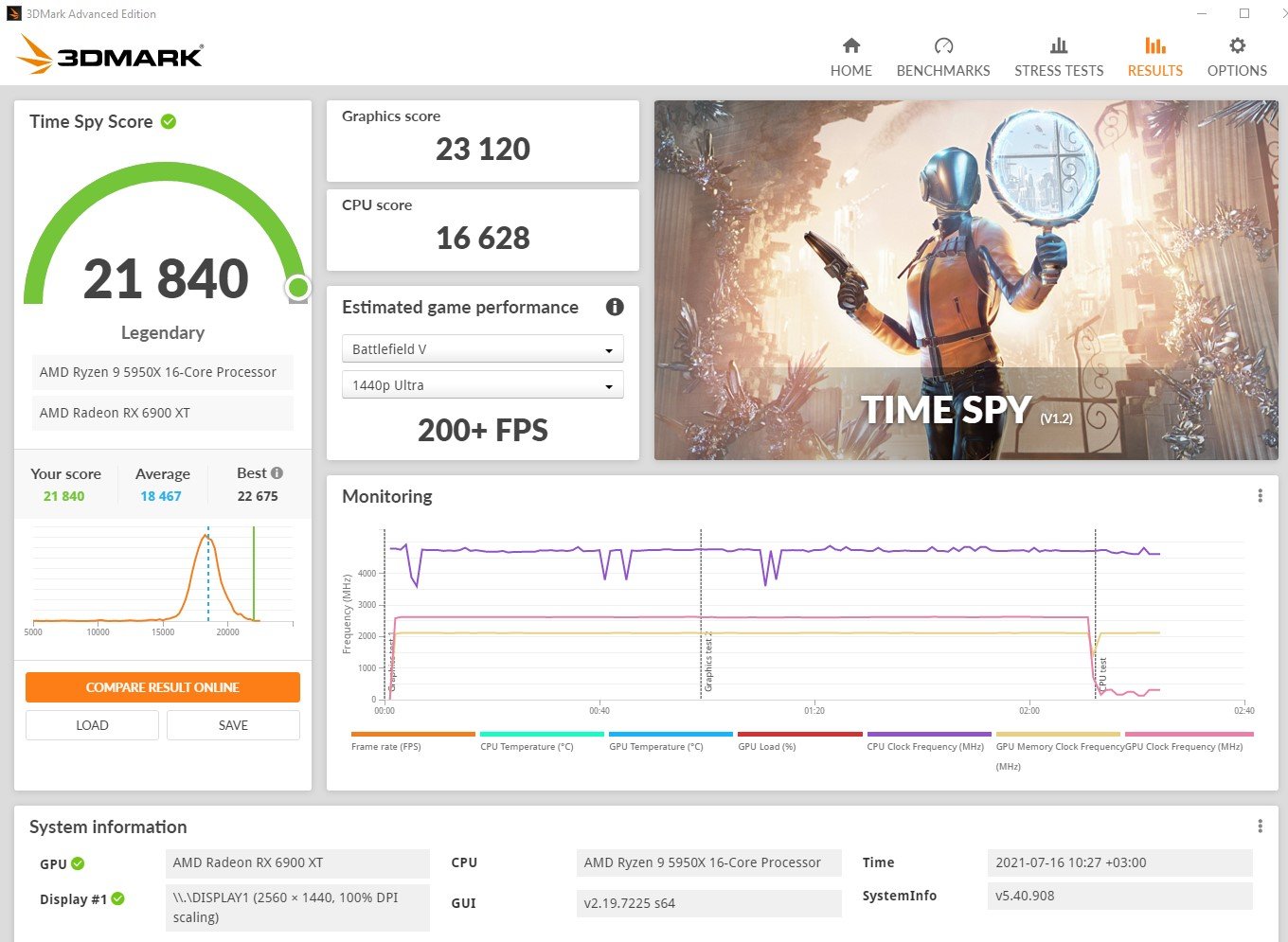
Task: Open the System information three-dot menu
Action: coord(1260,826)
